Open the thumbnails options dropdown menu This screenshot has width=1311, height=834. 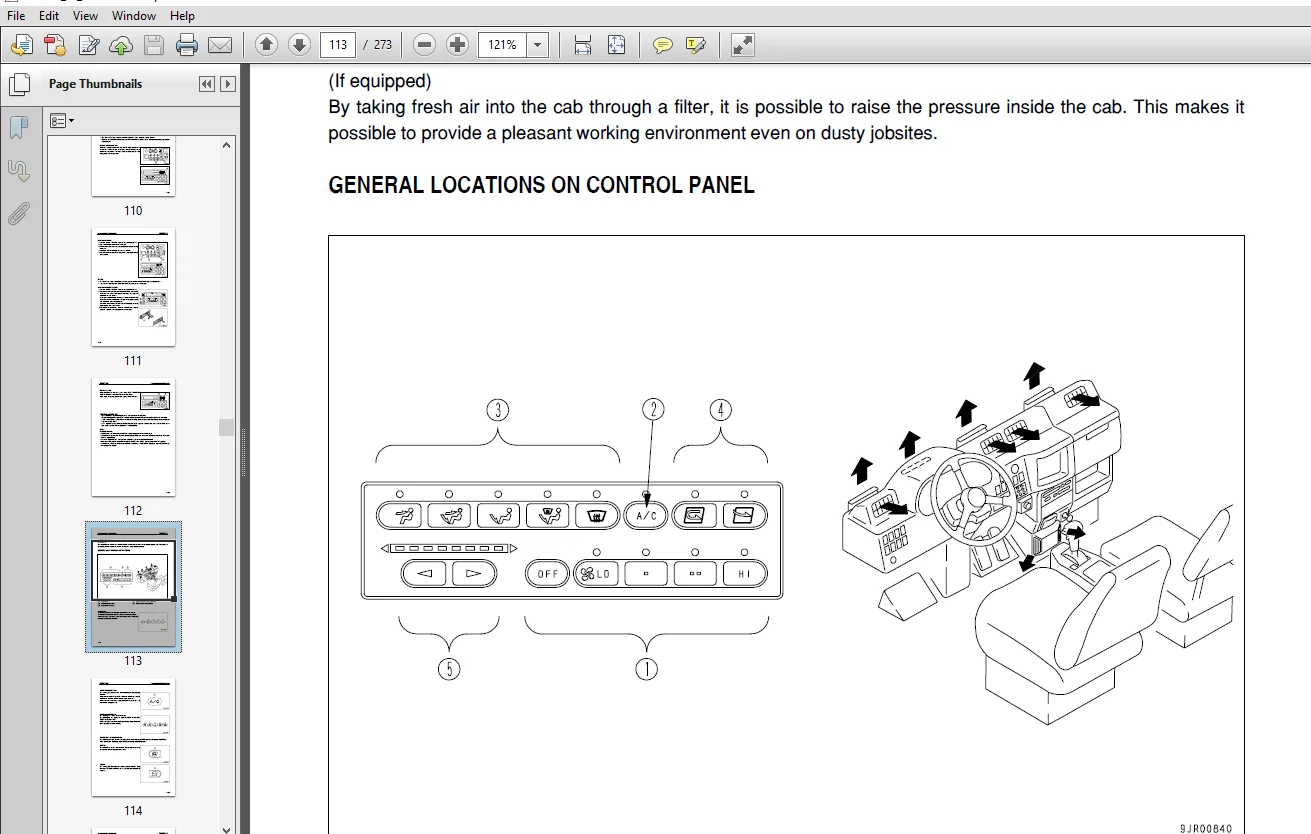click(x=62, y=120)
